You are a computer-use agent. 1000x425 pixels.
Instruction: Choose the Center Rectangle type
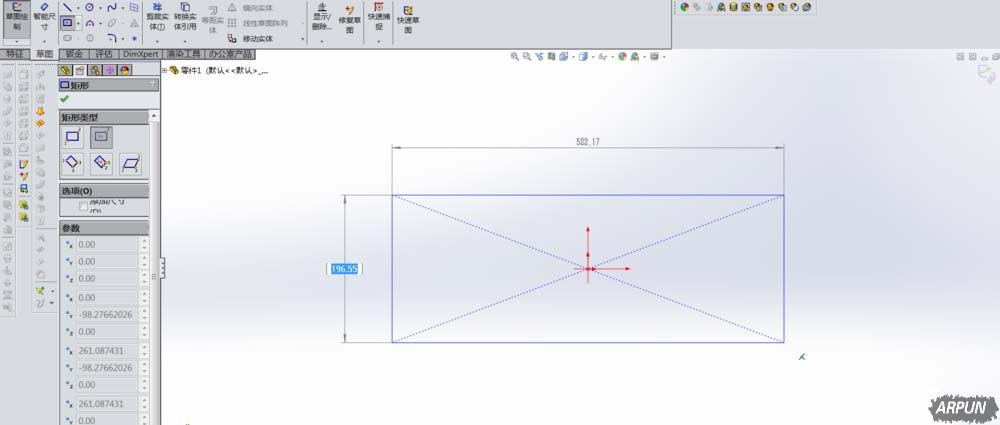(101, 137)
